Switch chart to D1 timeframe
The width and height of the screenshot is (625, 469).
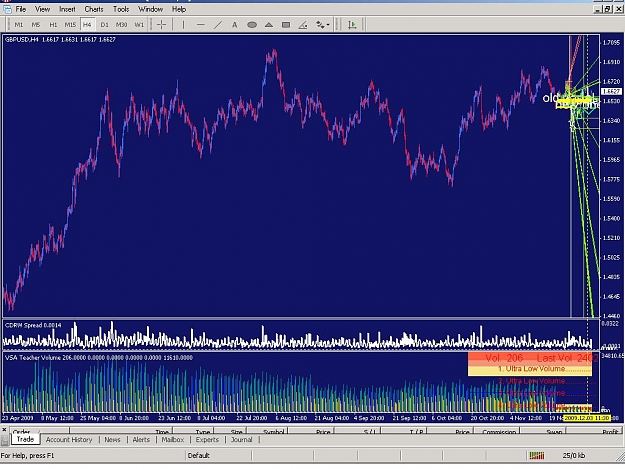pos(104,25)
